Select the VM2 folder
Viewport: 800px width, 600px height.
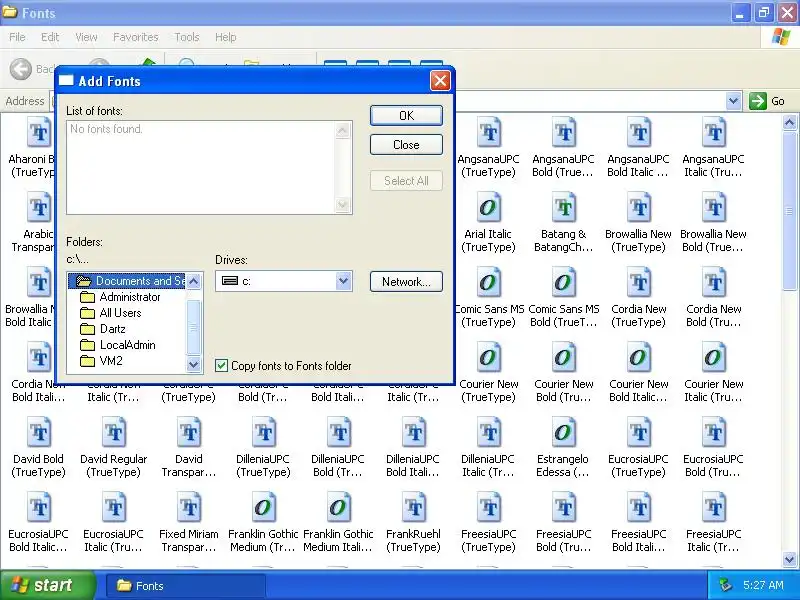[102, 361]
